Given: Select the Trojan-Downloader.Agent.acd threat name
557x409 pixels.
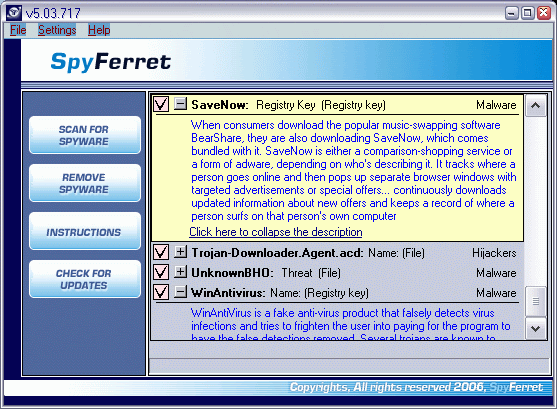Looking at the screenshot, I should 277,253.
